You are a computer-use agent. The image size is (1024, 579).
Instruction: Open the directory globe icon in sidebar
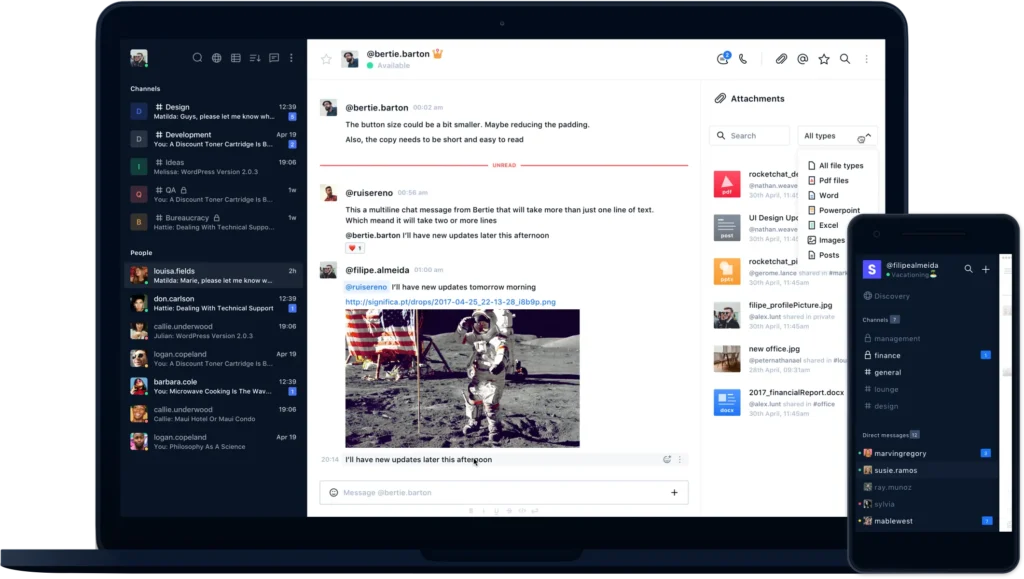click(x=216, y=58)
